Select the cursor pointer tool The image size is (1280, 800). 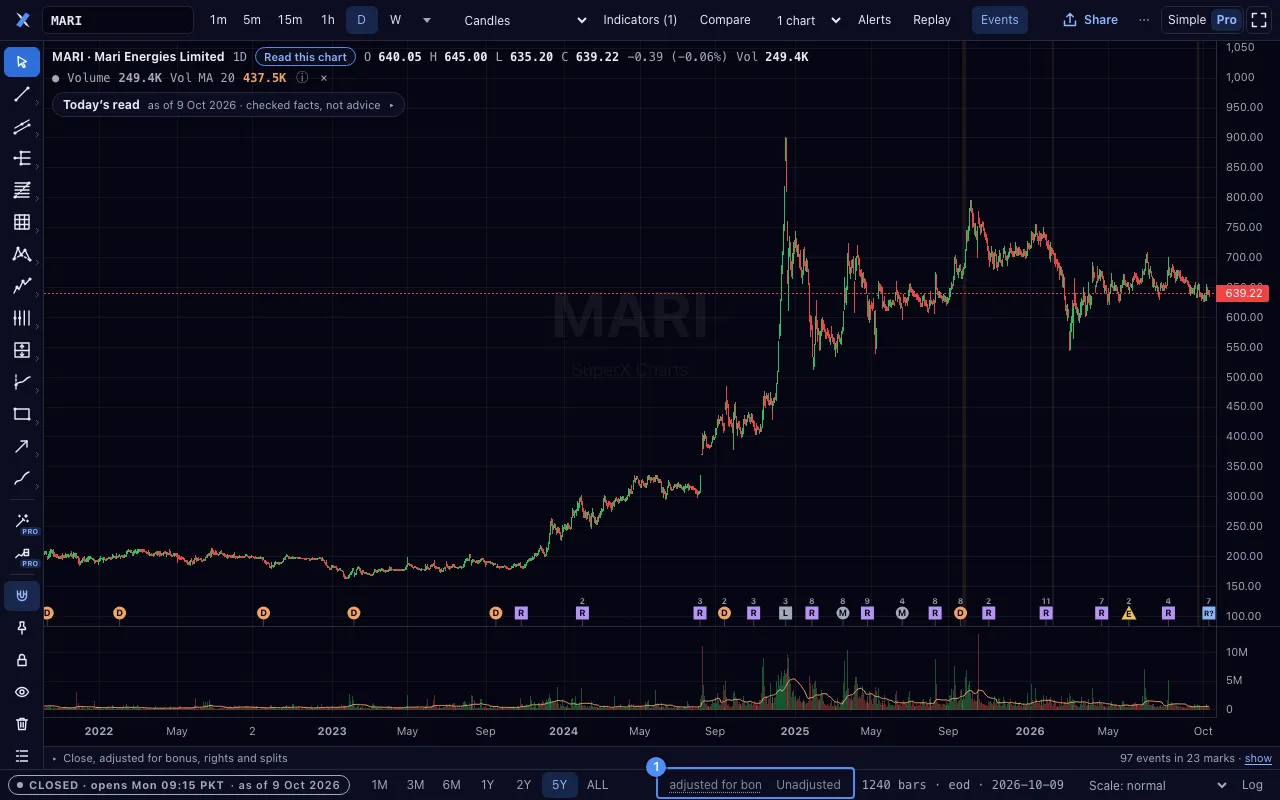click(x=22, y=62)
